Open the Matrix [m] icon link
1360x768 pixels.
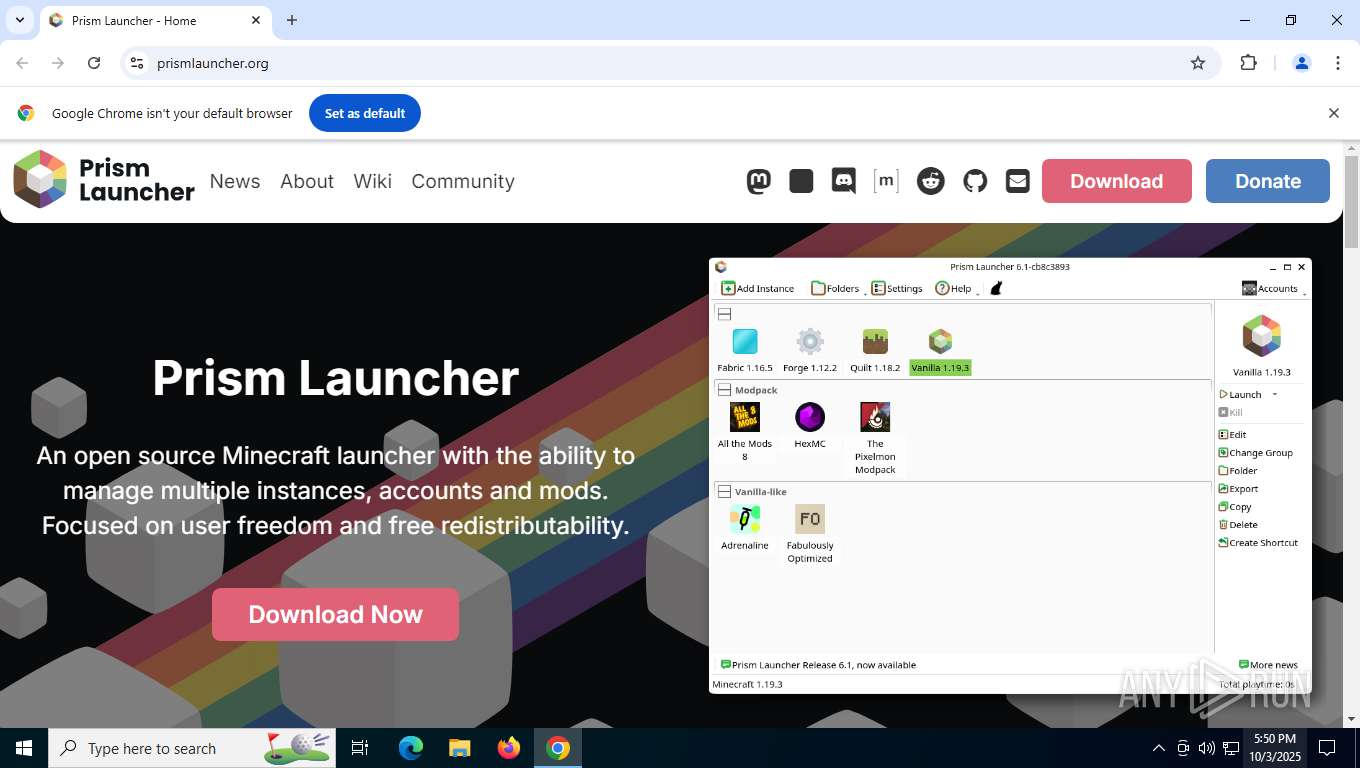point(886,181)
